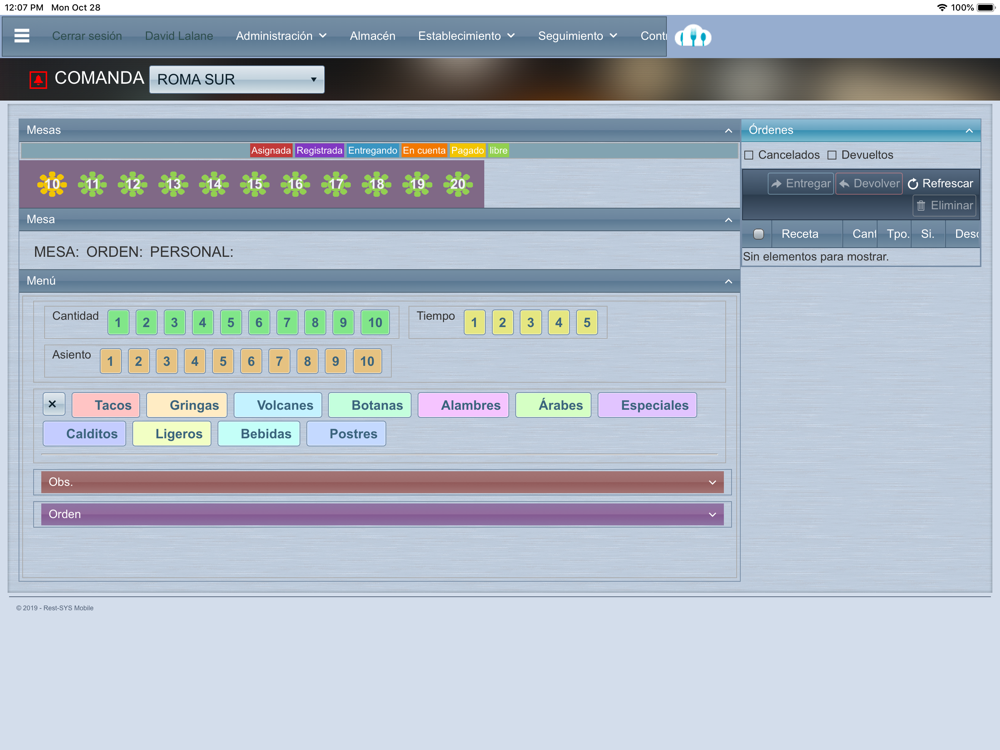
Task: Select table 11 flower icon
Action: [x=92, y=184]
